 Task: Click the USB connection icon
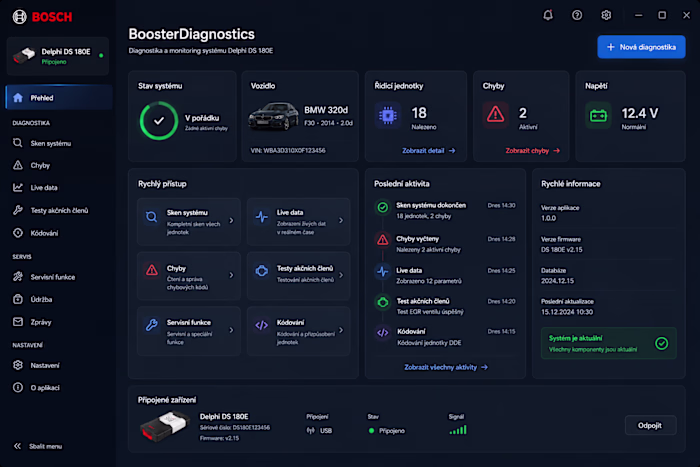[310, 431]
